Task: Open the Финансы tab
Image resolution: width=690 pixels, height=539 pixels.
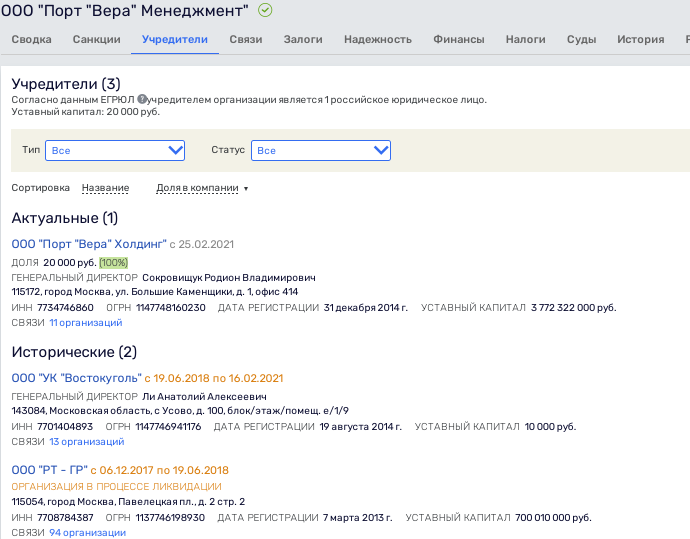Action: click(x=459, y=40)
